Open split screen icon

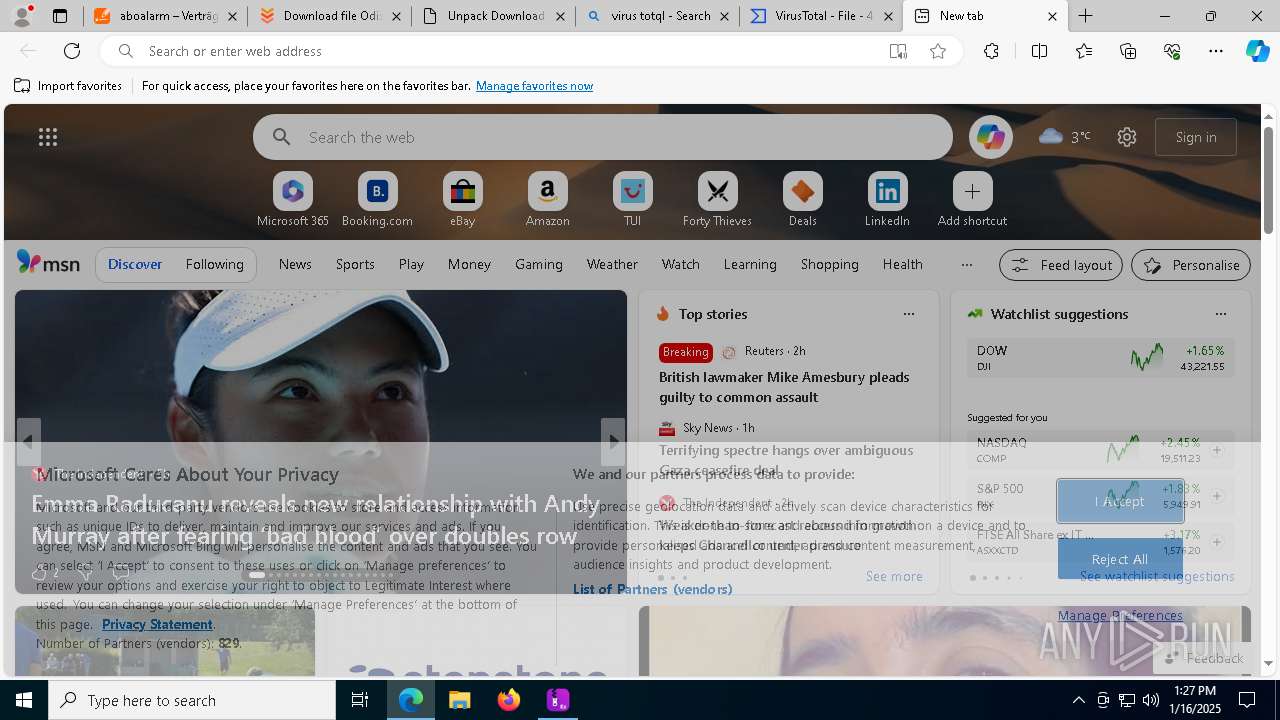pyautogui.click(x=1039, y=51)
